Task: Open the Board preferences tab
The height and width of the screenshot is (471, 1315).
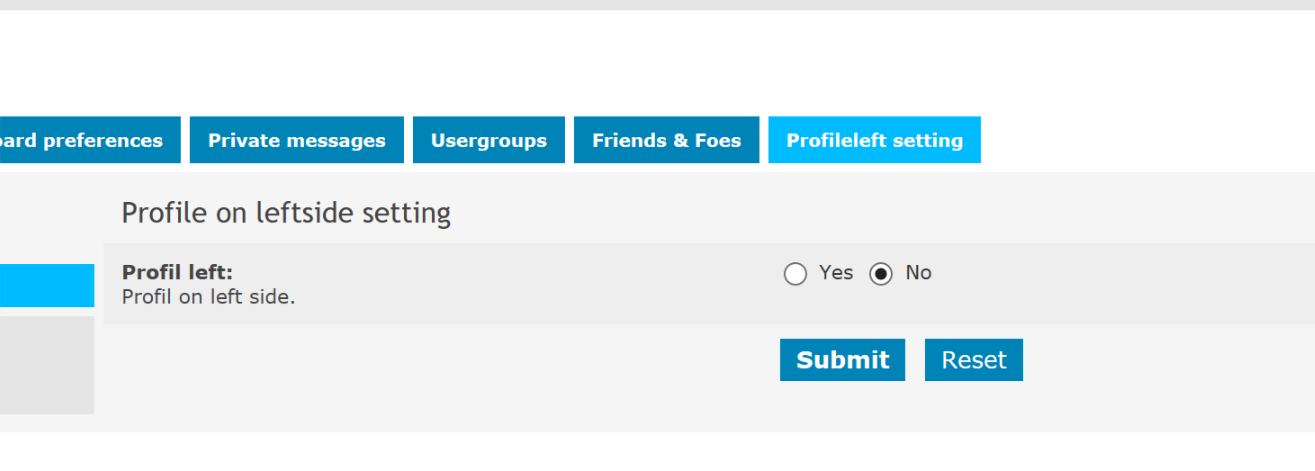Action: [x=90, y=140]
